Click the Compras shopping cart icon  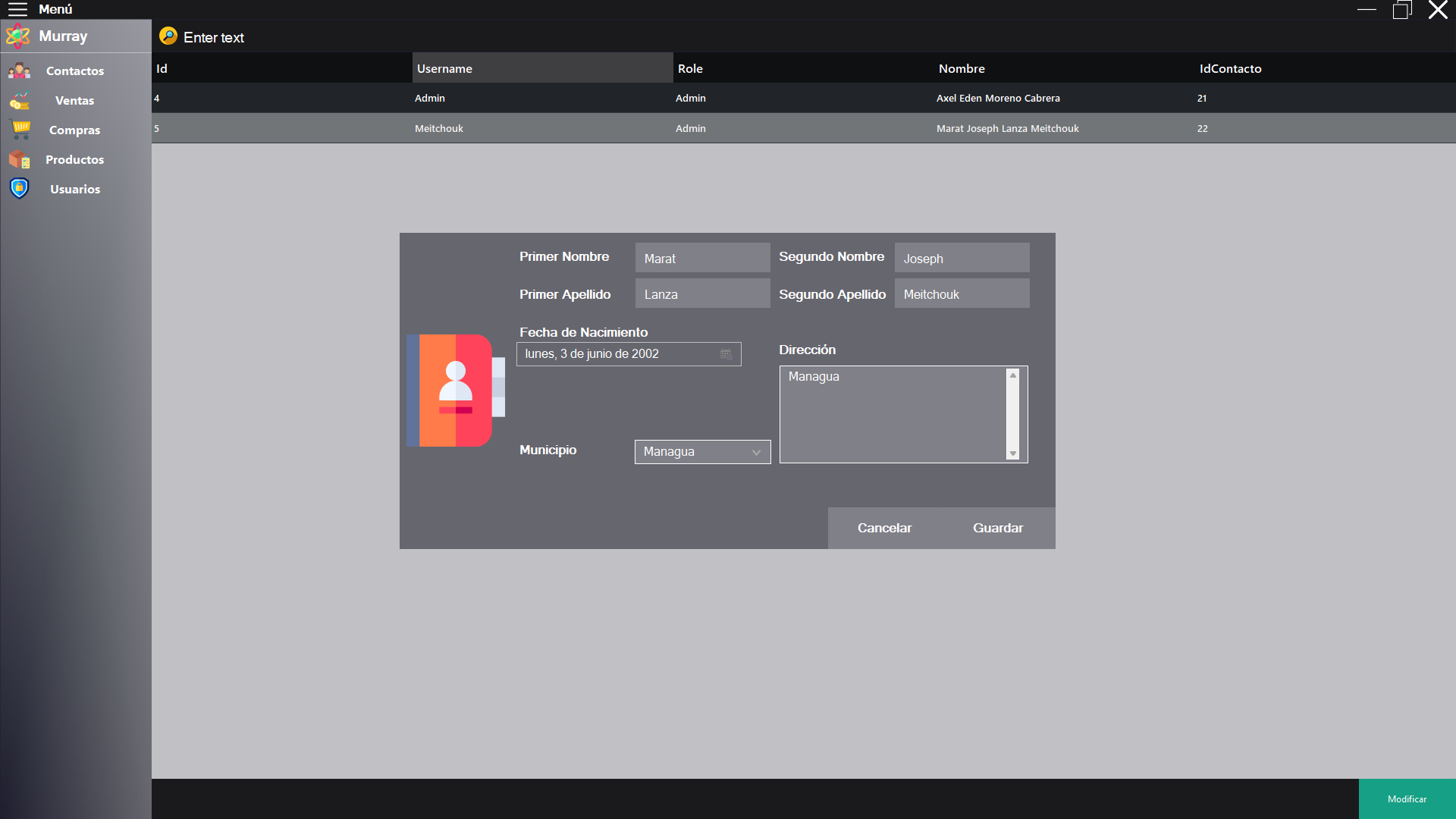click(20, 130)
